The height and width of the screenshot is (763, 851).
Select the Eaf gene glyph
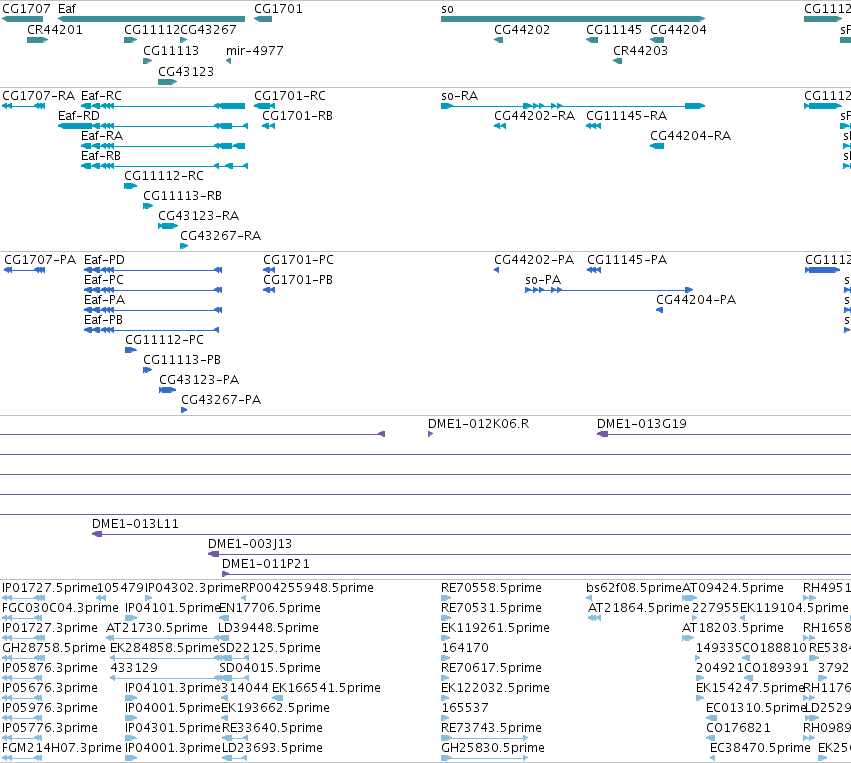[151, 19]
